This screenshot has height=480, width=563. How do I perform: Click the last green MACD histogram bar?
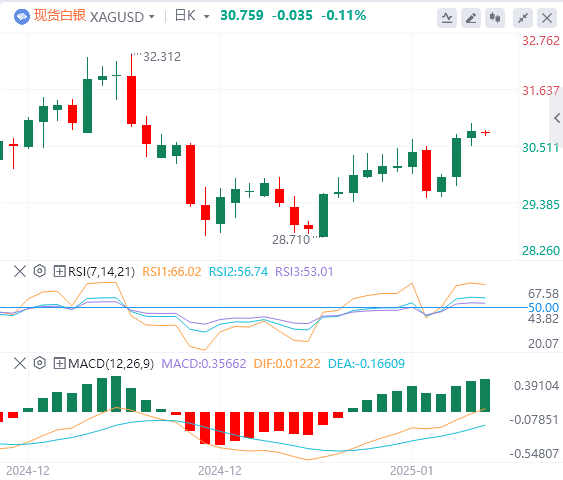(485, 395)
